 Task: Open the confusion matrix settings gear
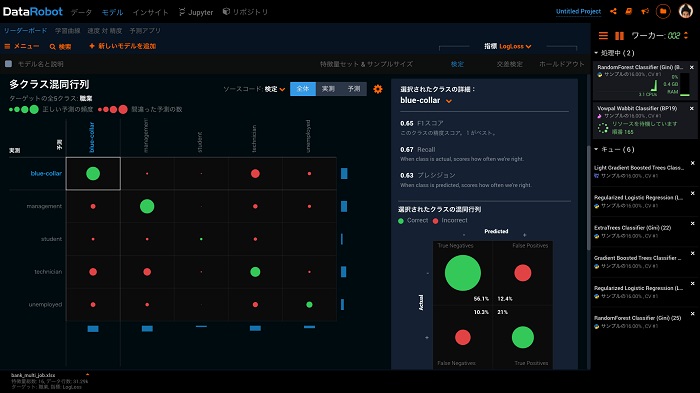point(378,89)
